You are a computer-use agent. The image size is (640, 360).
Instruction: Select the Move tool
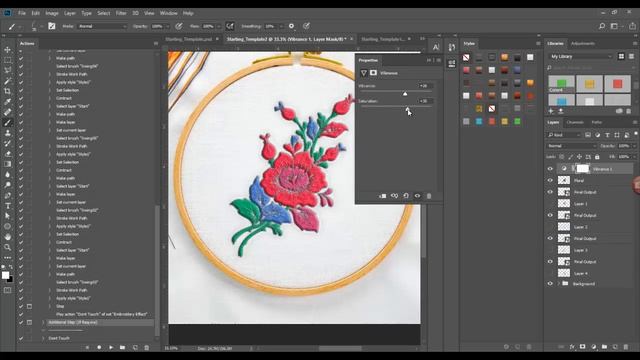click(8, 50)
